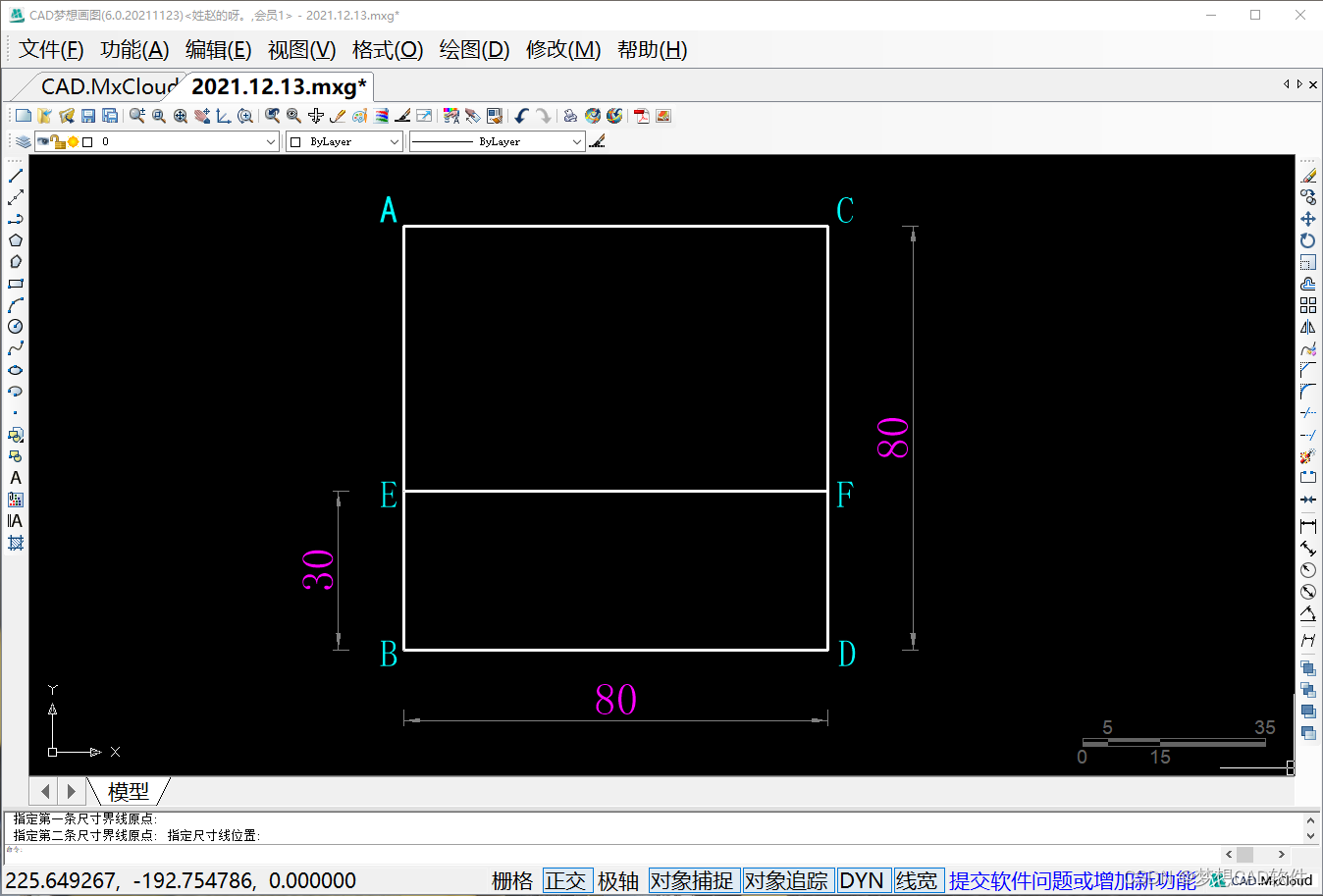Select the Erase tool on right toolbar

(x=1308, y=176)
